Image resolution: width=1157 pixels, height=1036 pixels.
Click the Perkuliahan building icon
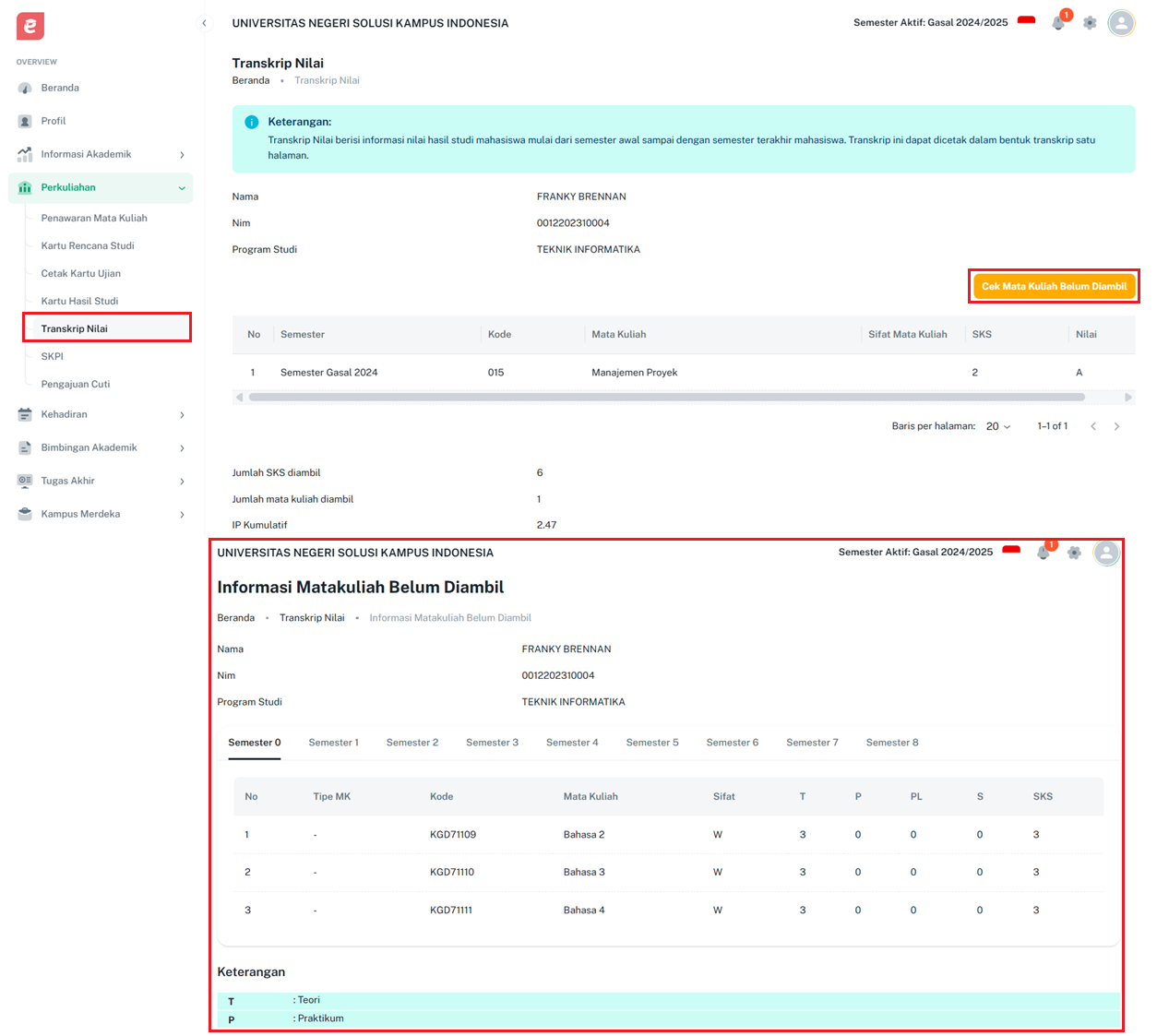(x=25, y=188)
